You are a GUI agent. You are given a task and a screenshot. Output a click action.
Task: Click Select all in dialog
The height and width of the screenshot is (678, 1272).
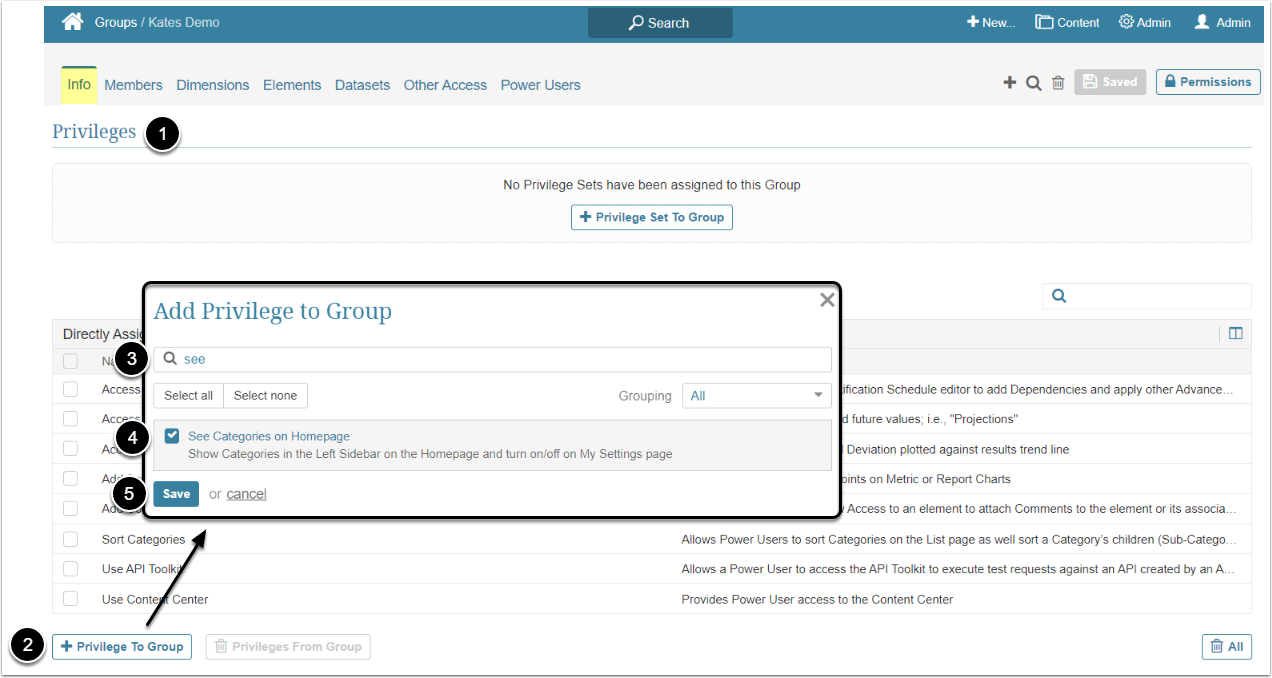point(188,396)
